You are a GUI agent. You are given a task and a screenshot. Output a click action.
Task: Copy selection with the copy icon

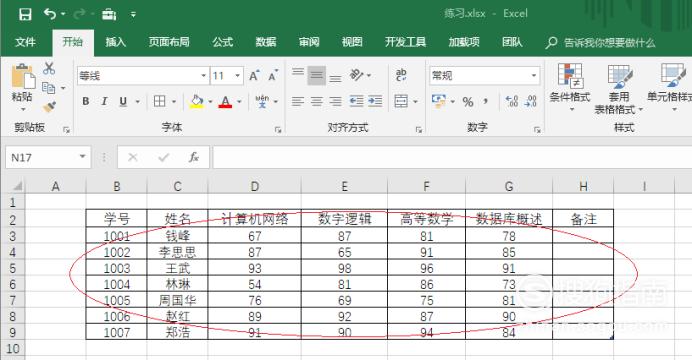[x=49, y=88]
